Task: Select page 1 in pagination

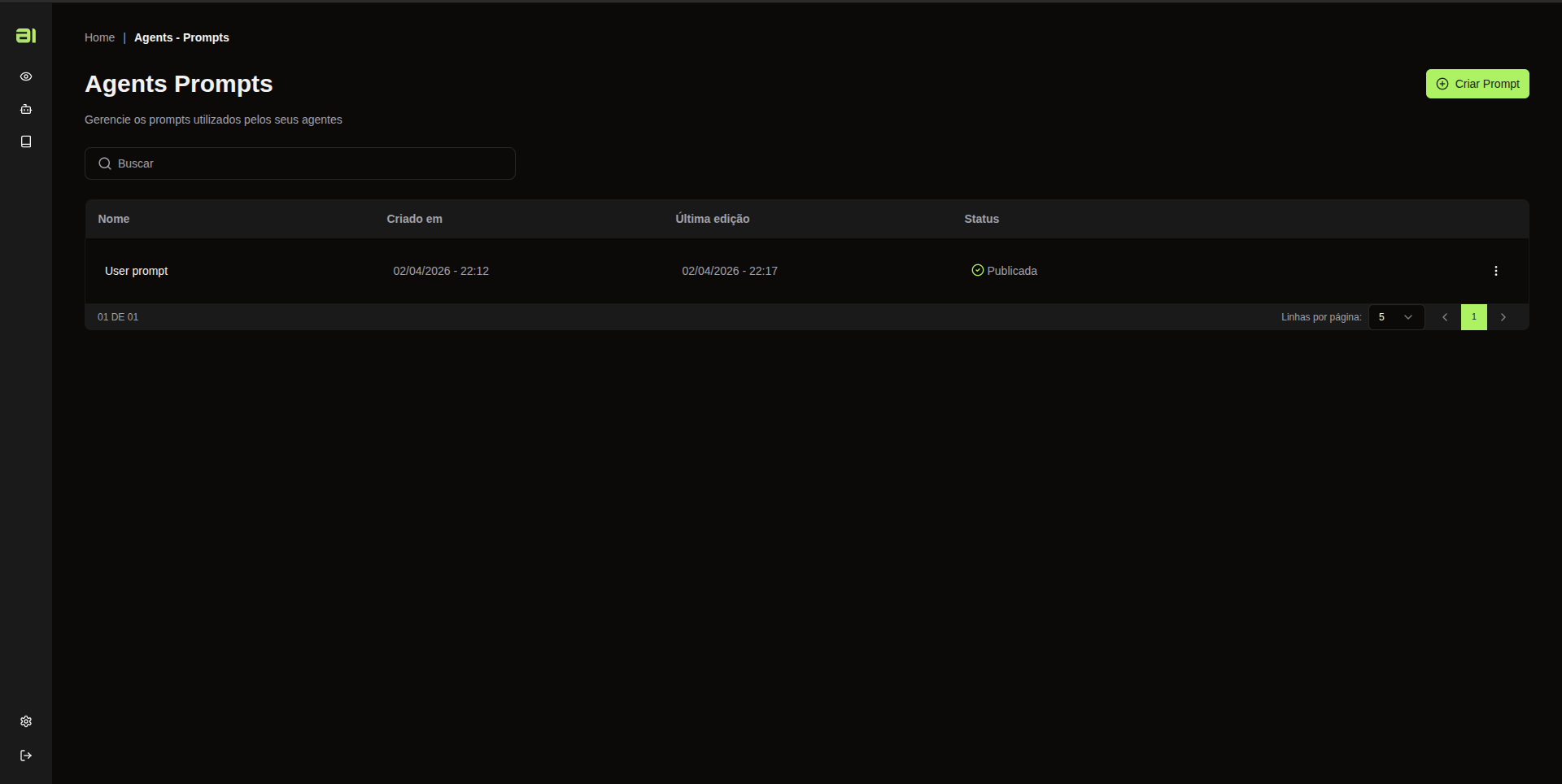Action: pos(1474,317)
